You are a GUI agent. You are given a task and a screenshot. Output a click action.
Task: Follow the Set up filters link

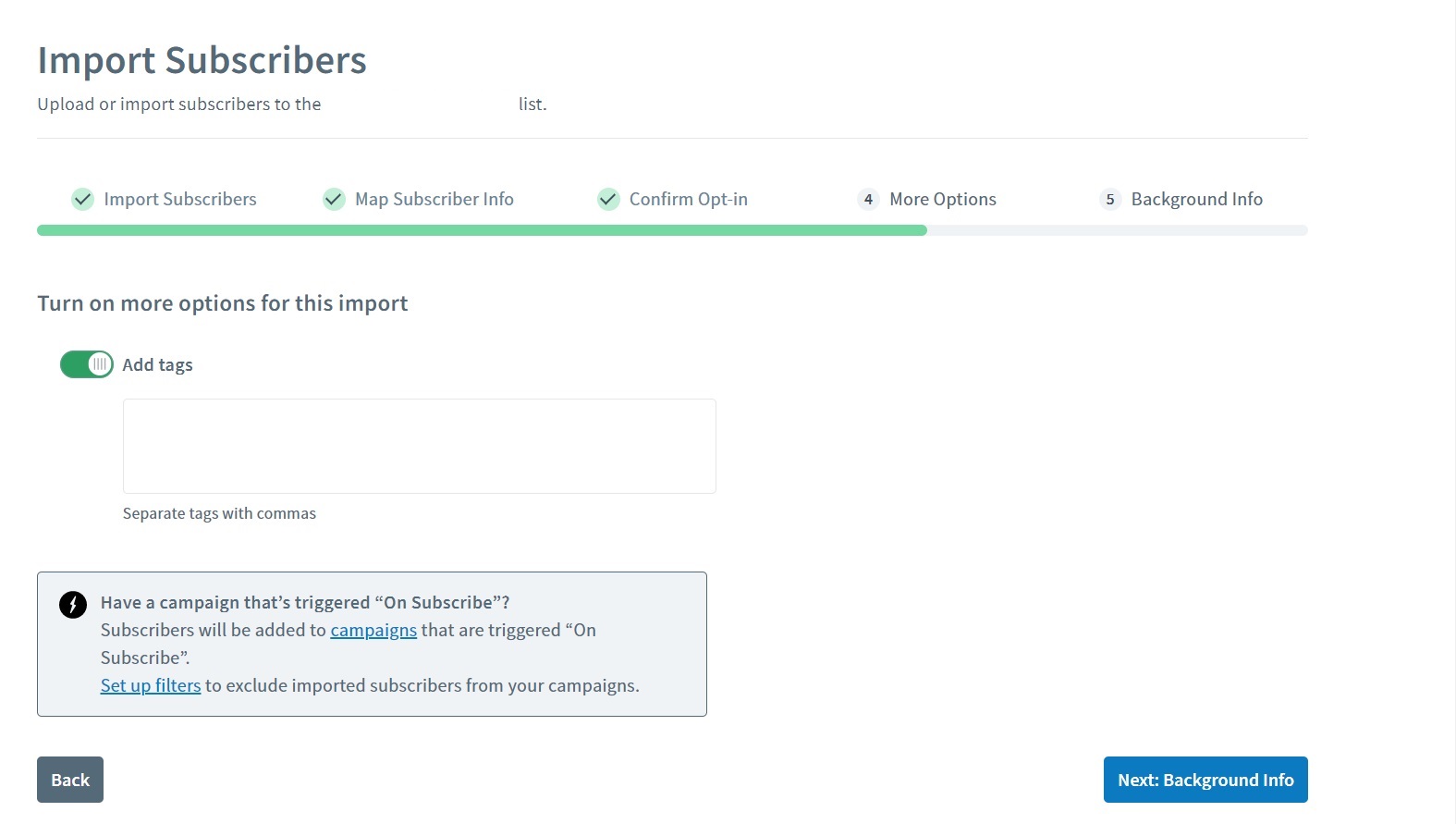pos(151,686)
